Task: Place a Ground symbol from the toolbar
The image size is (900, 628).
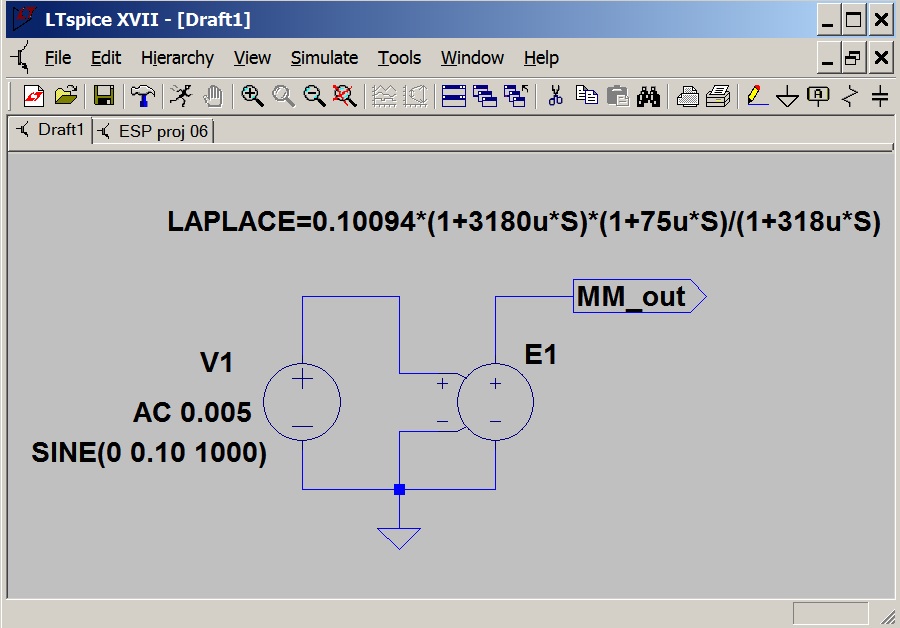Action: point(788,96)
